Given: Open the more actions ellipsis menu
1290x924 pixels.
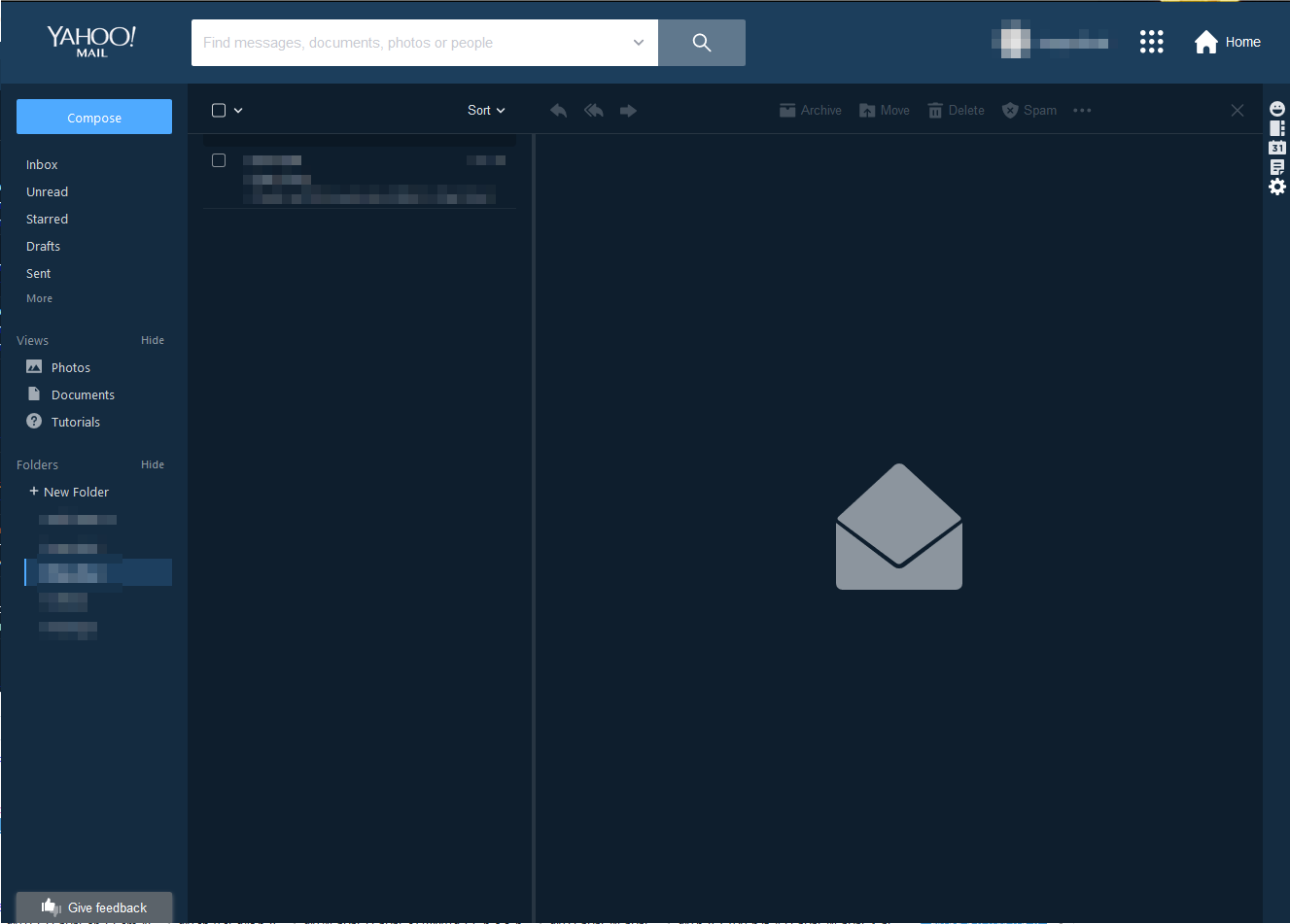Looking at the screenshot, I should 1082,110.
